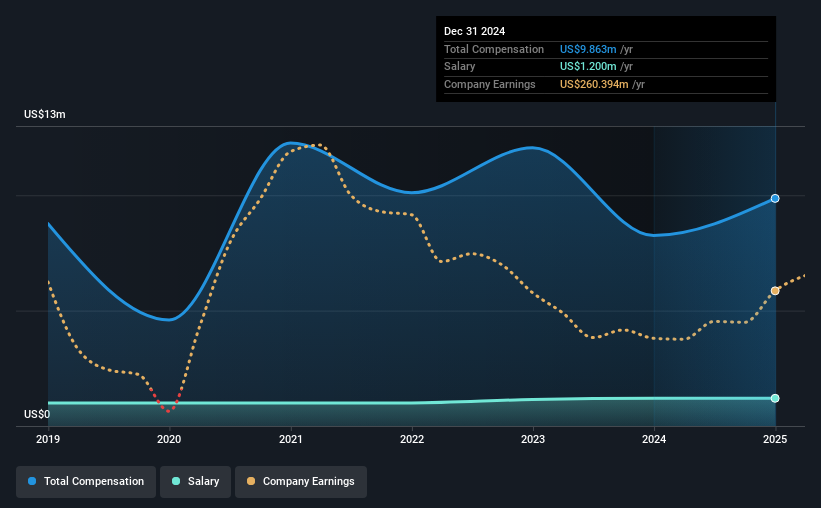Click the US$260.394m company earnings value

[x=594, y=84]
